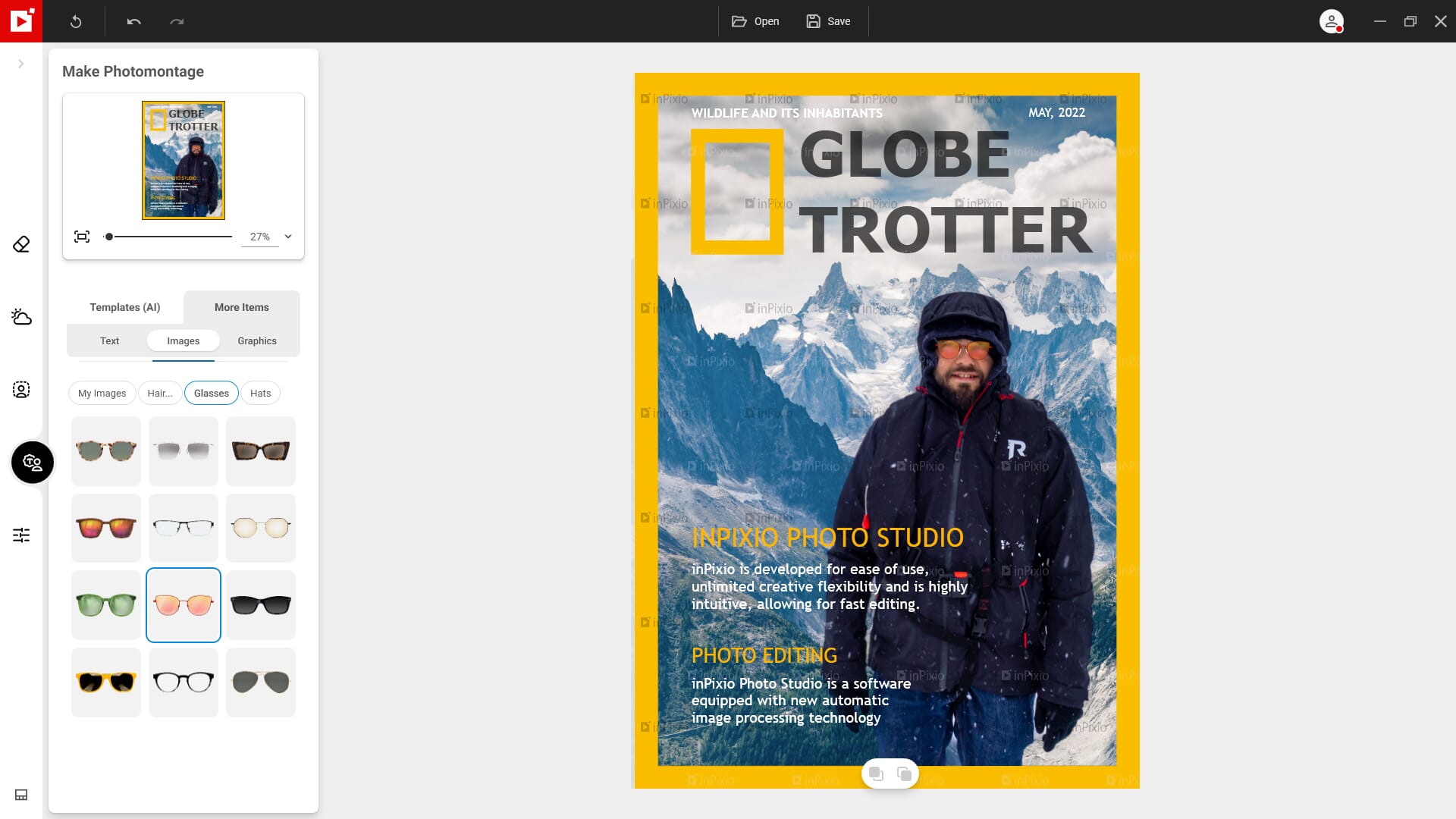The height and width of the screenshot is (819, 1456).
Task: Select WILDLIFE AND ITS INHABITANTS text
Action: tap(786, 113)
